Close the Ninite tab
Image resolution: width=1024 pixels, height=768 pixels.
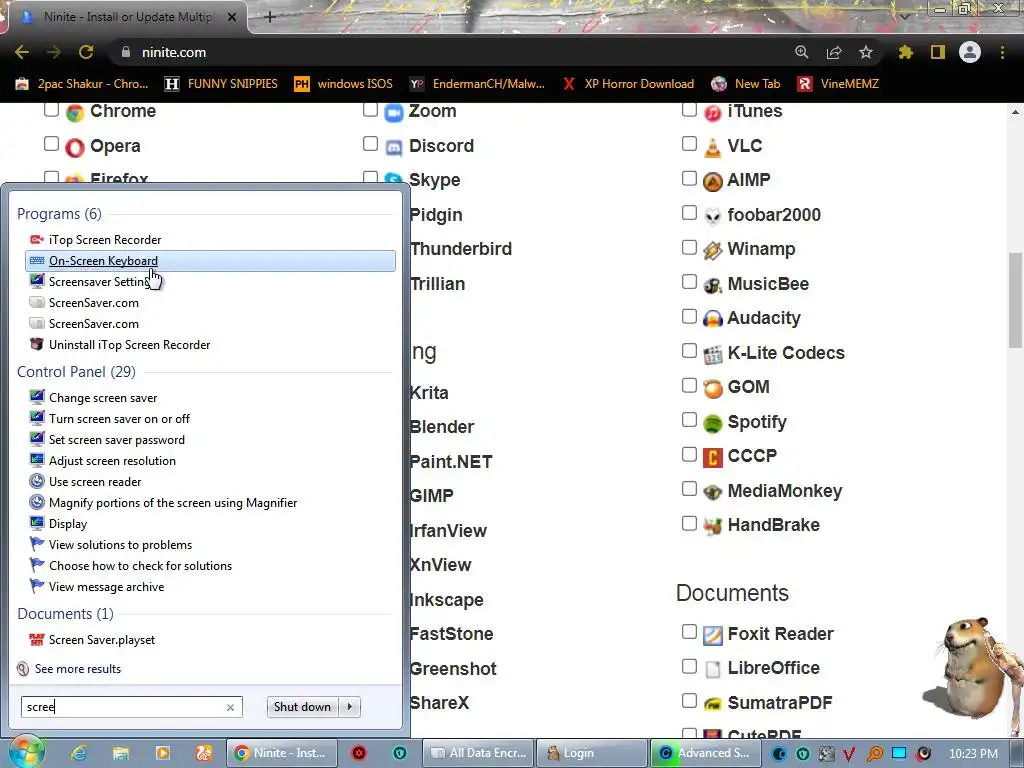(232, 17)
